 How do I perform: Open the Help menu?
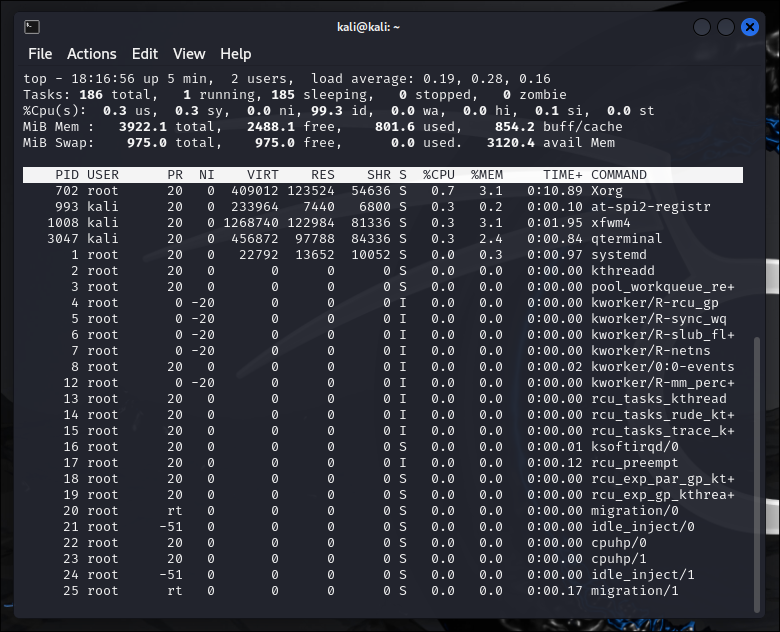pos(236,54)
